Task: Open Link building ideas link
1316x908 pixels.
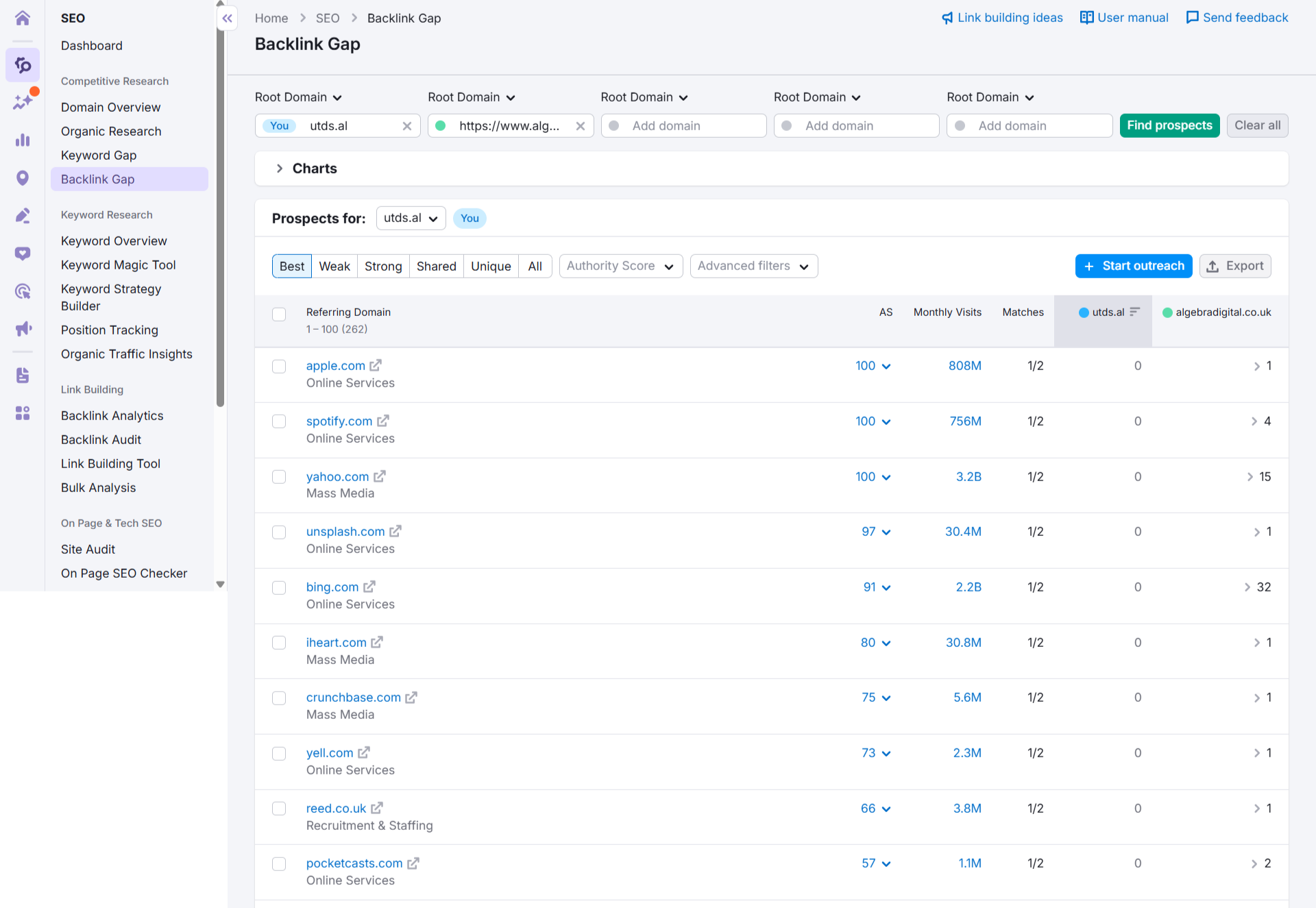Action: tap(1002, 18)
